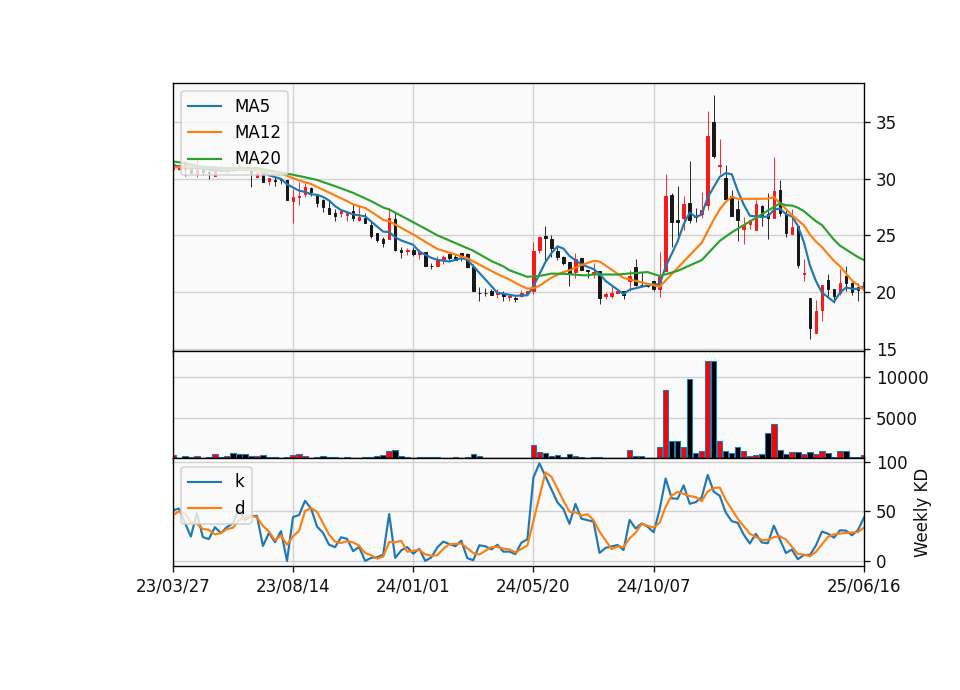
Task: Click the MA5 legend label
Action: 252,106
